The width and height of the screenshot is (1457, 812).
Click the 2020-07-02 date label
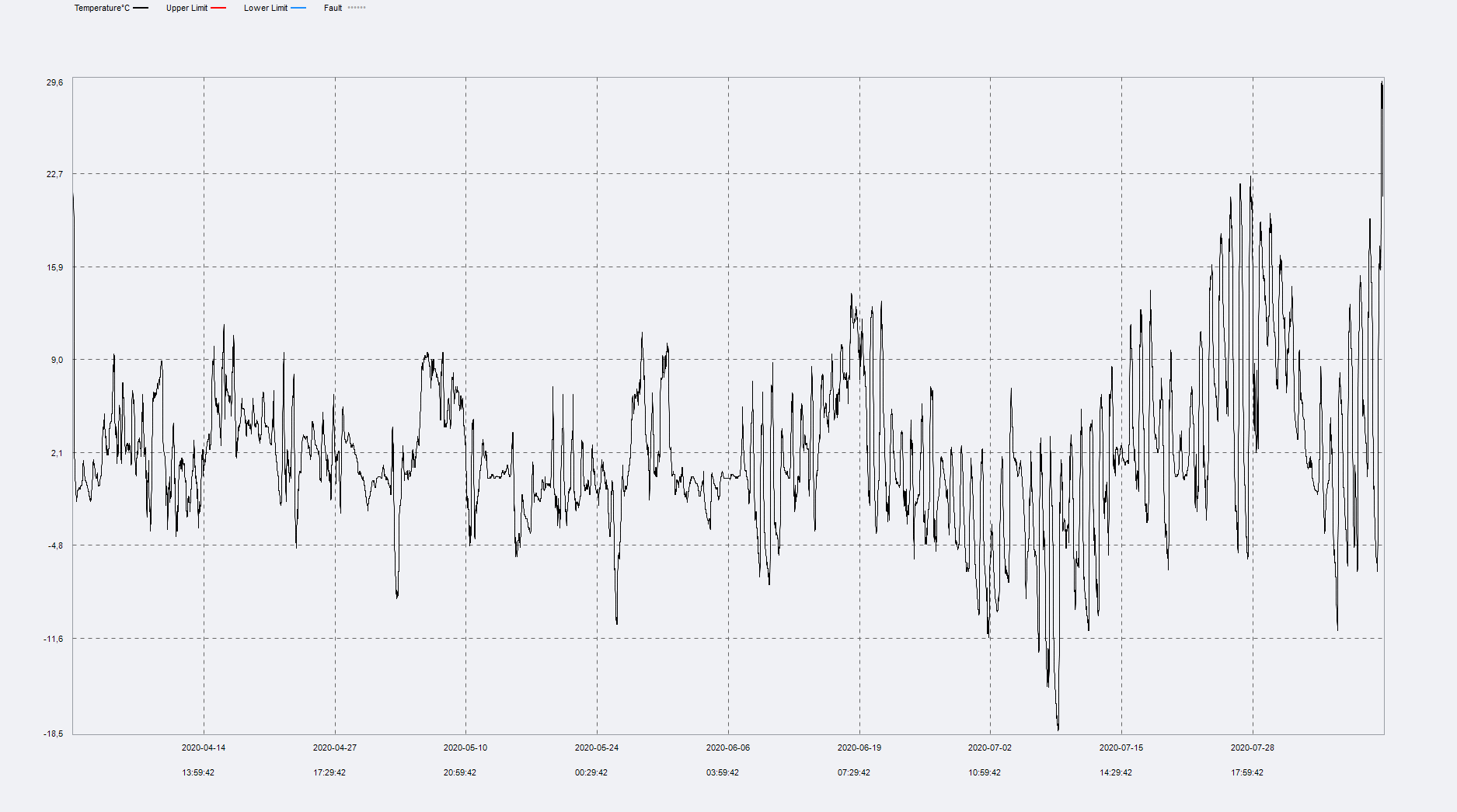point(990,748)
